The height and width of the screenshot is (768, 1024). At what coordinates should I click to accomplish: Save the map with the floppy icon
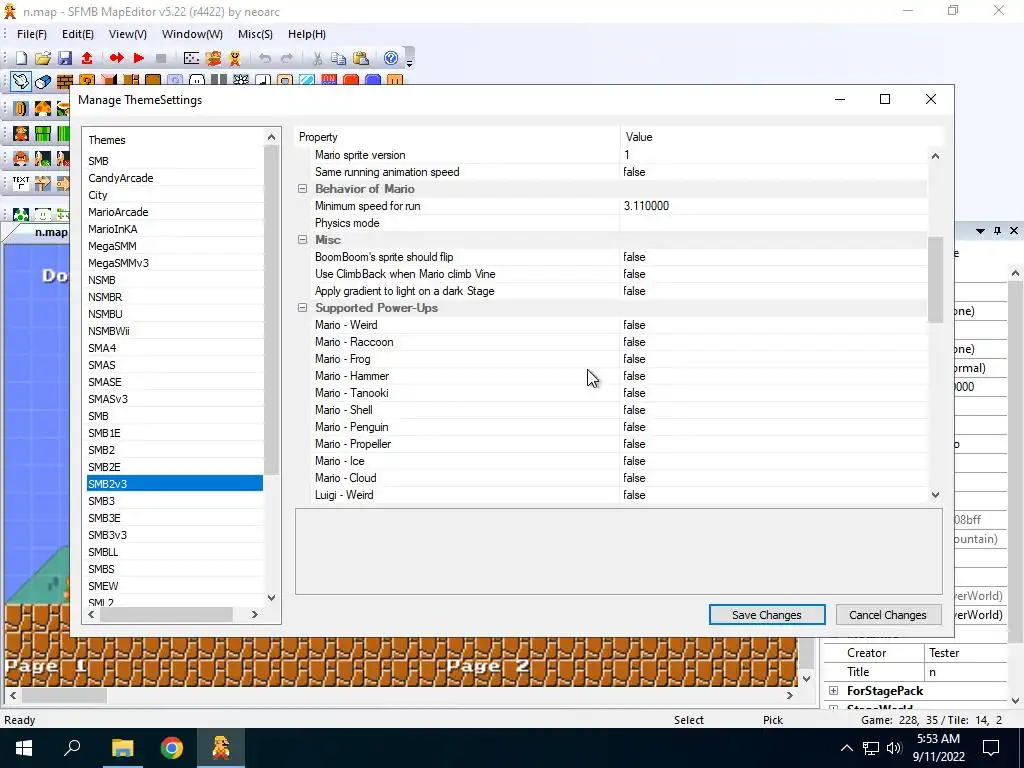[65, 58]
